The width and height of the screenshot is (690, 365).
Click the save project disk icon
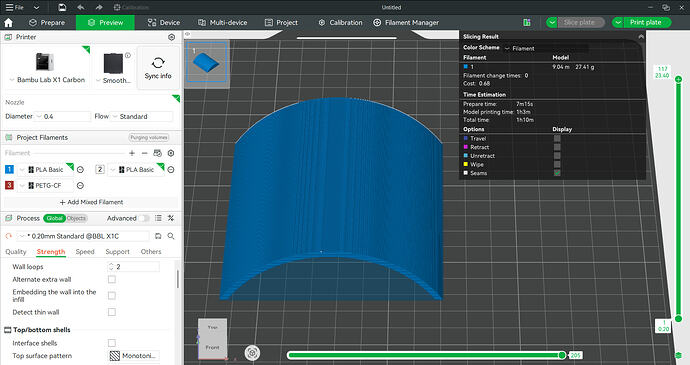coord(62,7)
